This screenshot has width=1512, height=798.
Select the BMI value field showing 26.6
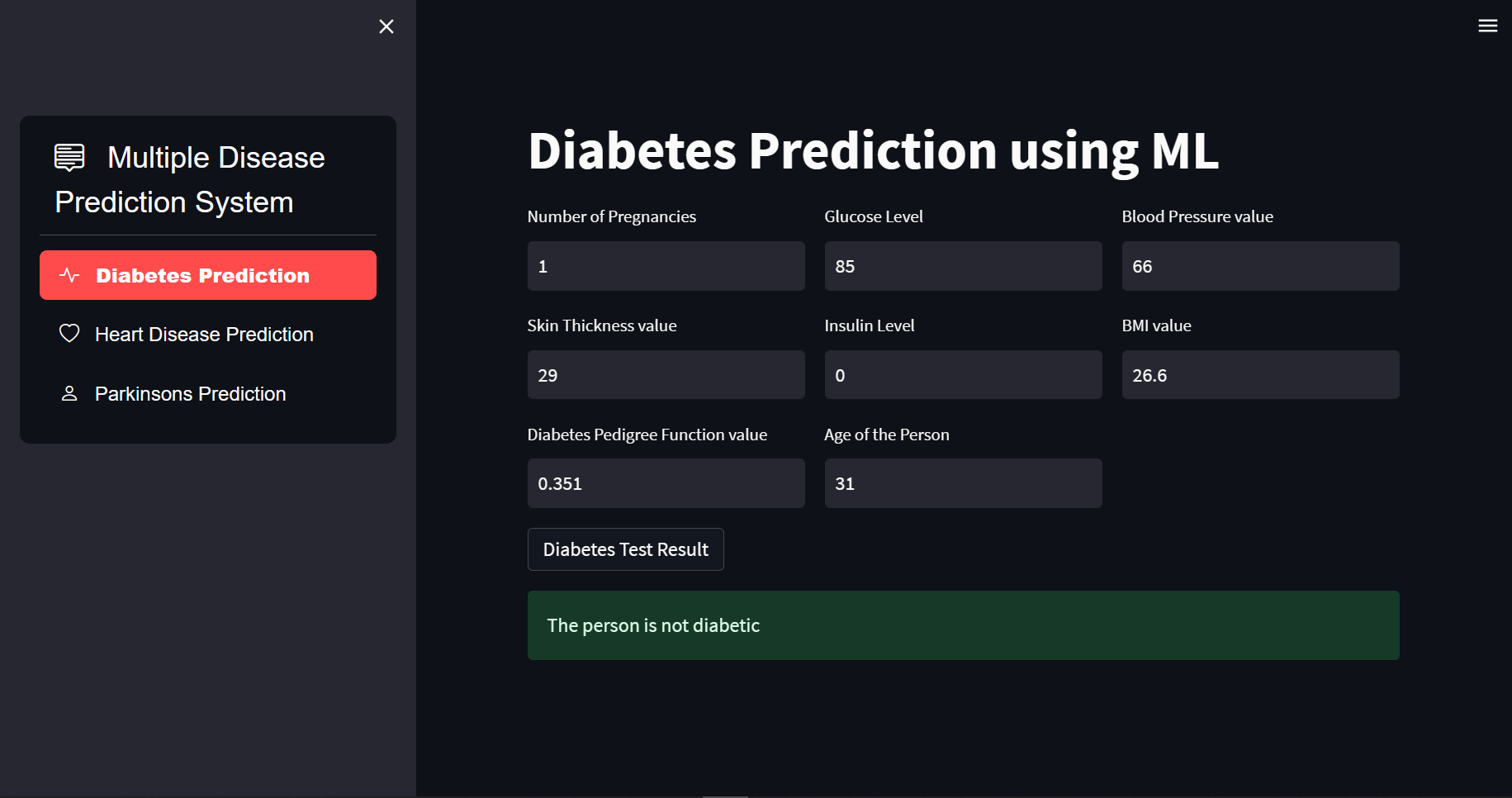[x=1259, y=374]
